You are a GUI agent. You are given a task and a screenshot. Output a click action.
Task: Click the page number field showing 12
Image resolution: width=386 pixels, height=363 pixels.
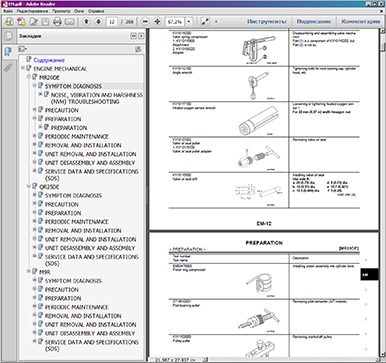[x=112, y=22]
